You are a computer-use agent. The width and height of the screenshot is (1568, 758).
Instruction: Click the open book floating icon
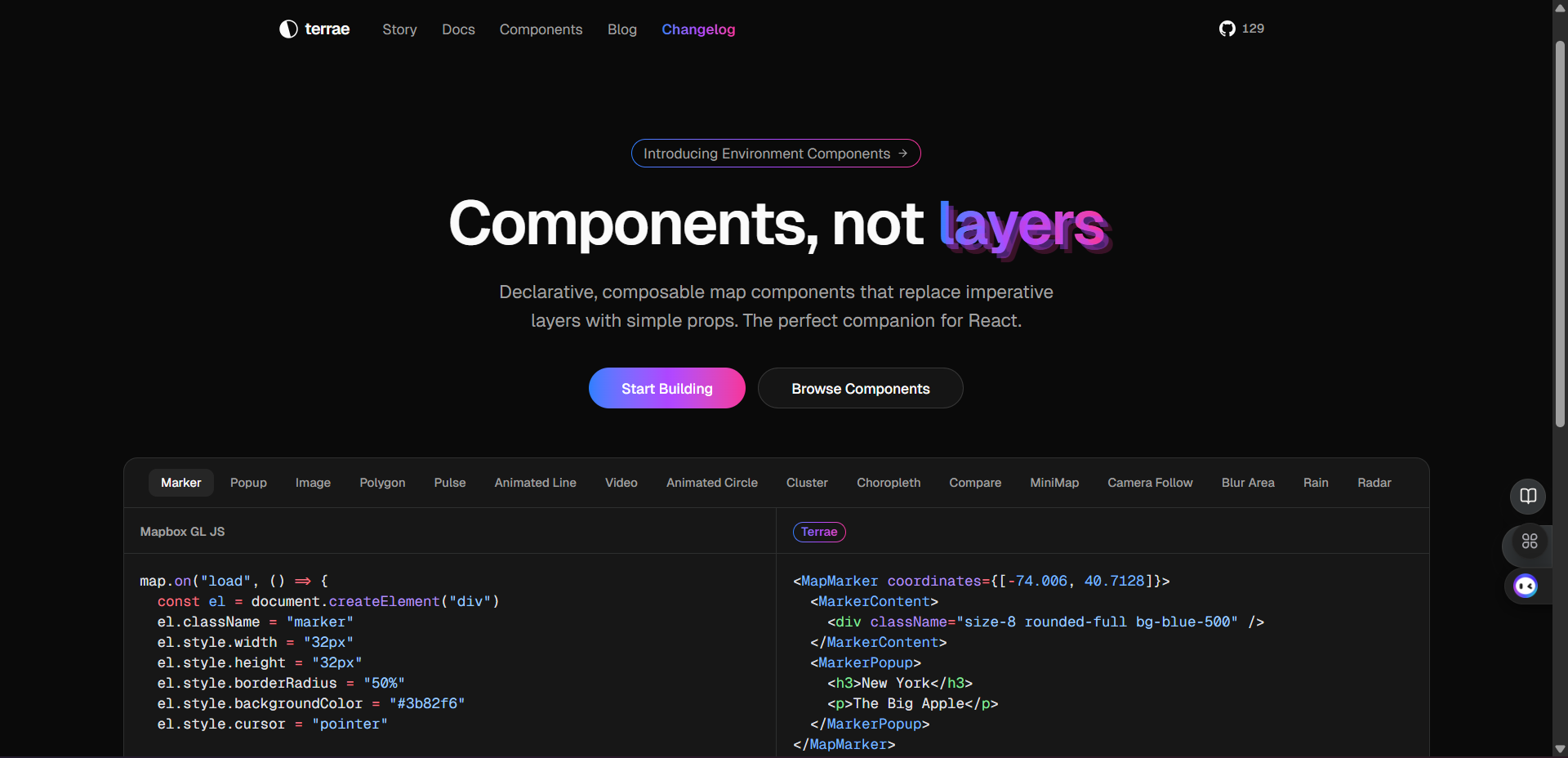pyautogui.click(x=1528, y=496)
